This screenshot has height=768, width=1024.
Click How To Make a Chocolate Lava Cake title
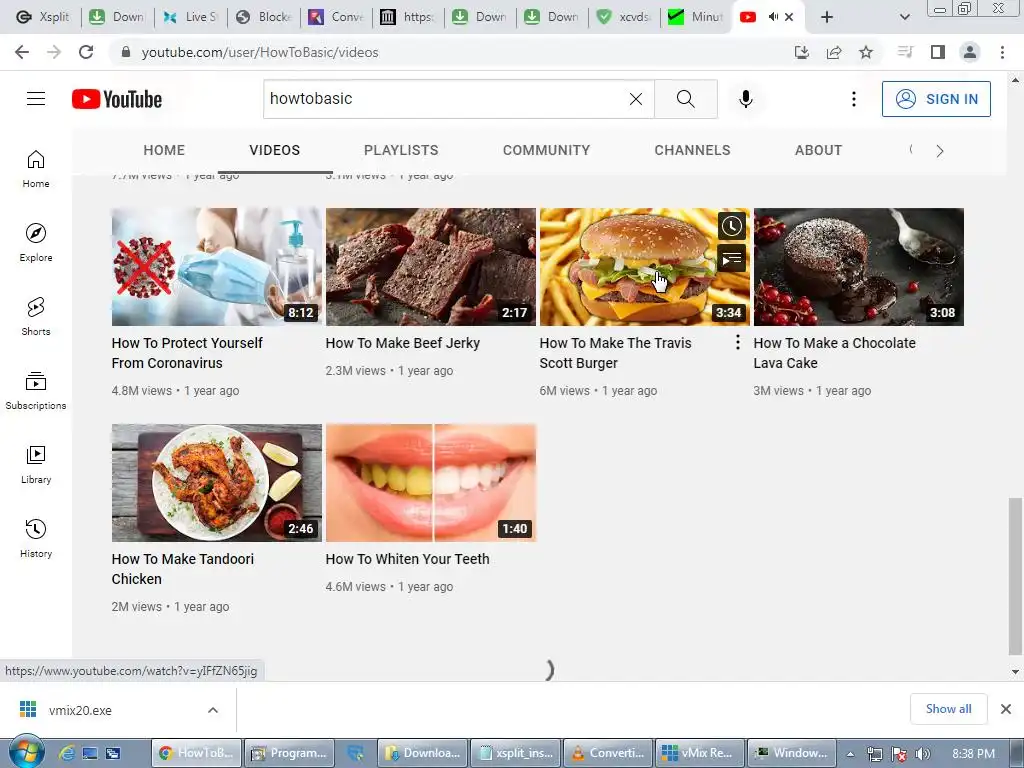[x=834, y=353]
